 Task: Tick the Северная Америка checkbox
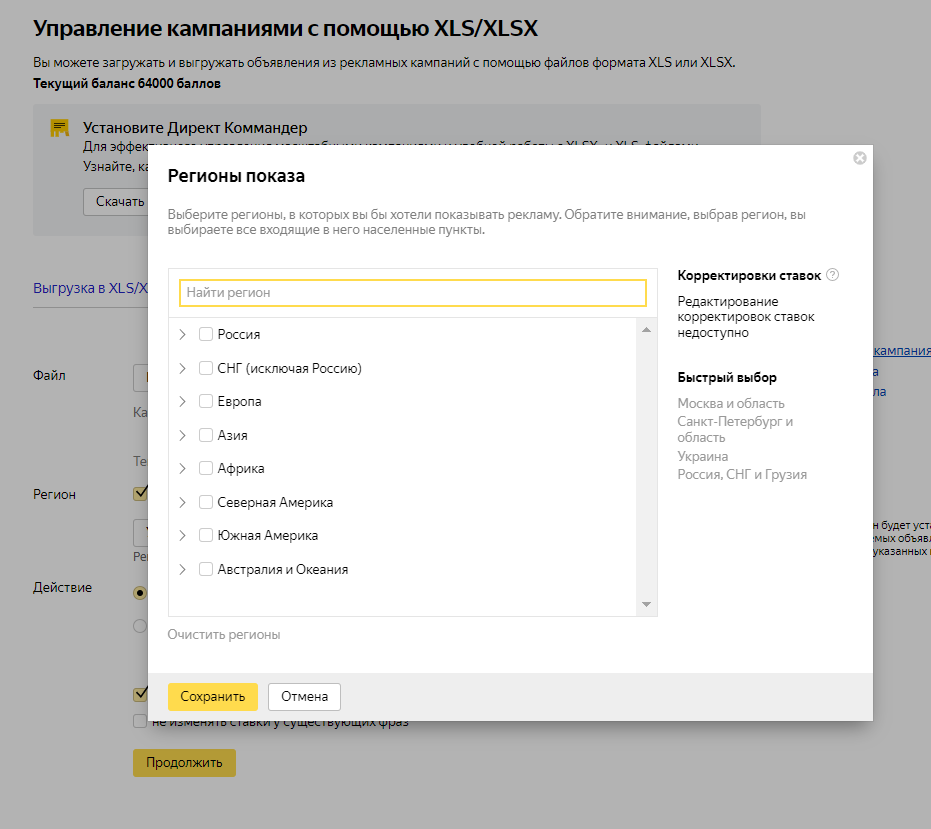206,503
